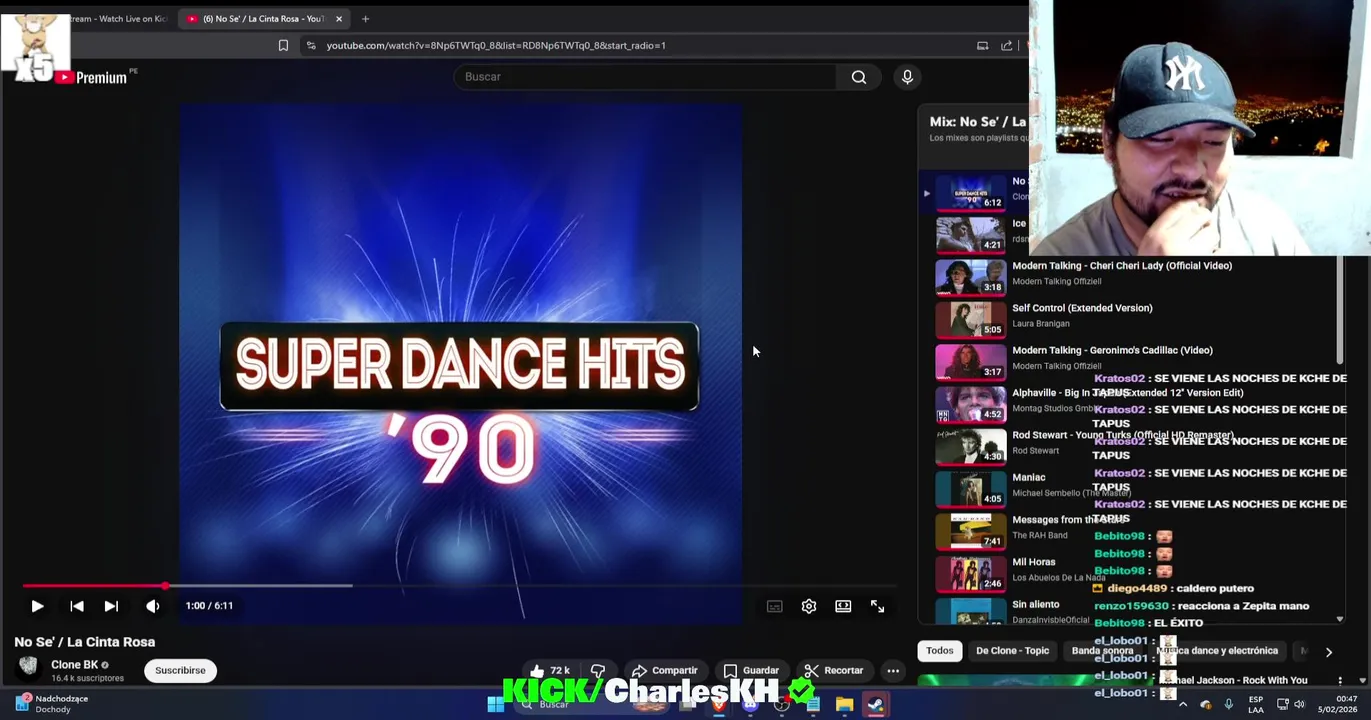
Task: Subscribe with the Suscribirse button
Action: pyautogui.click(x=180, y=671)
